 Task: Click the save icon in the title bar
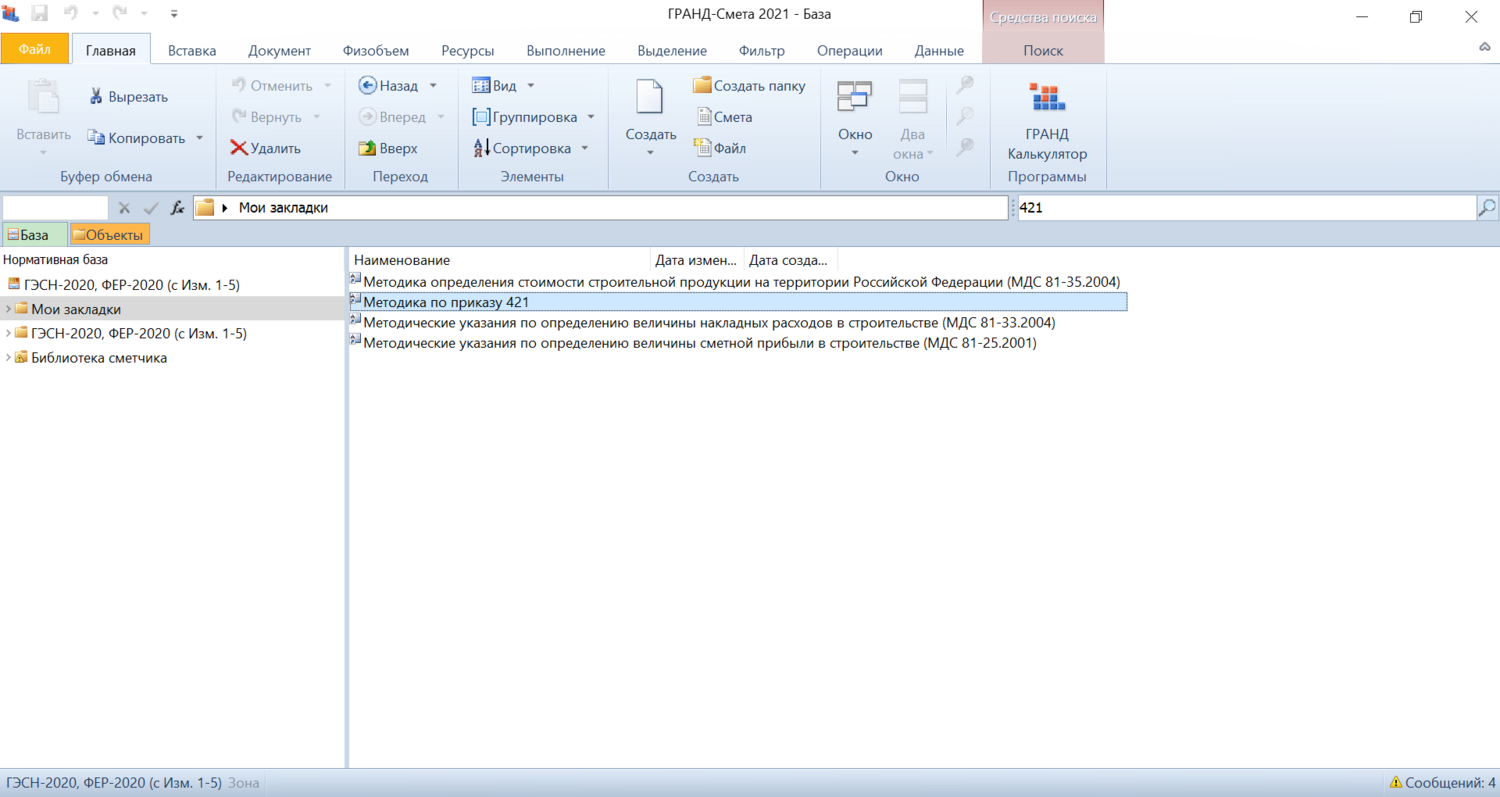pos(40,15)
